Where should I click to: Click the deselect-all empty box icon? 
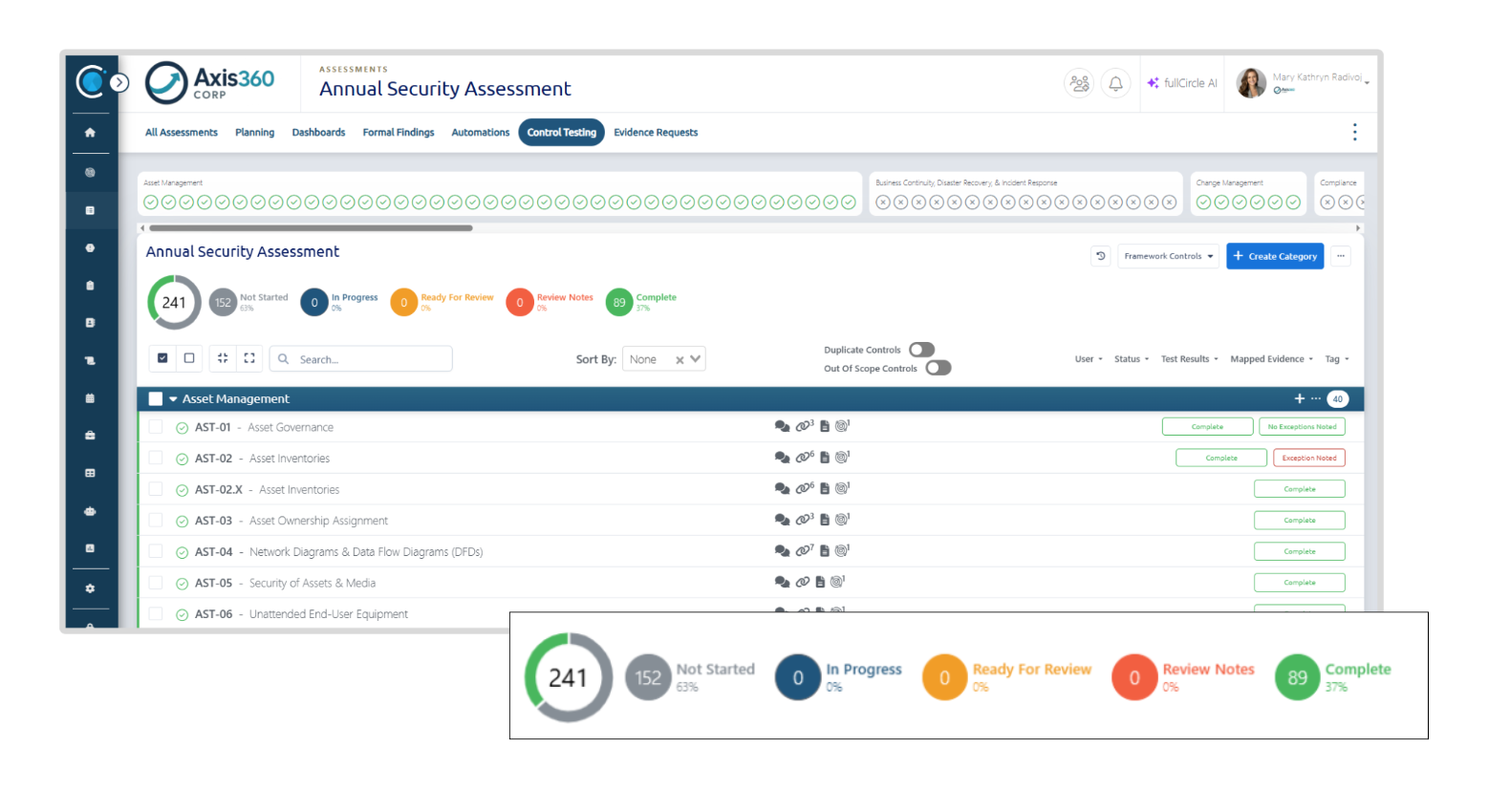point(189,358)
